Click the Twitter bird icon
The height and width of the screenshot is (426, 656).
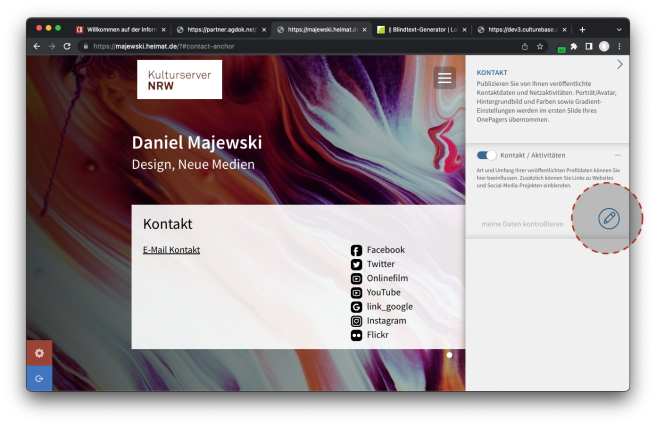pos(356,264)
